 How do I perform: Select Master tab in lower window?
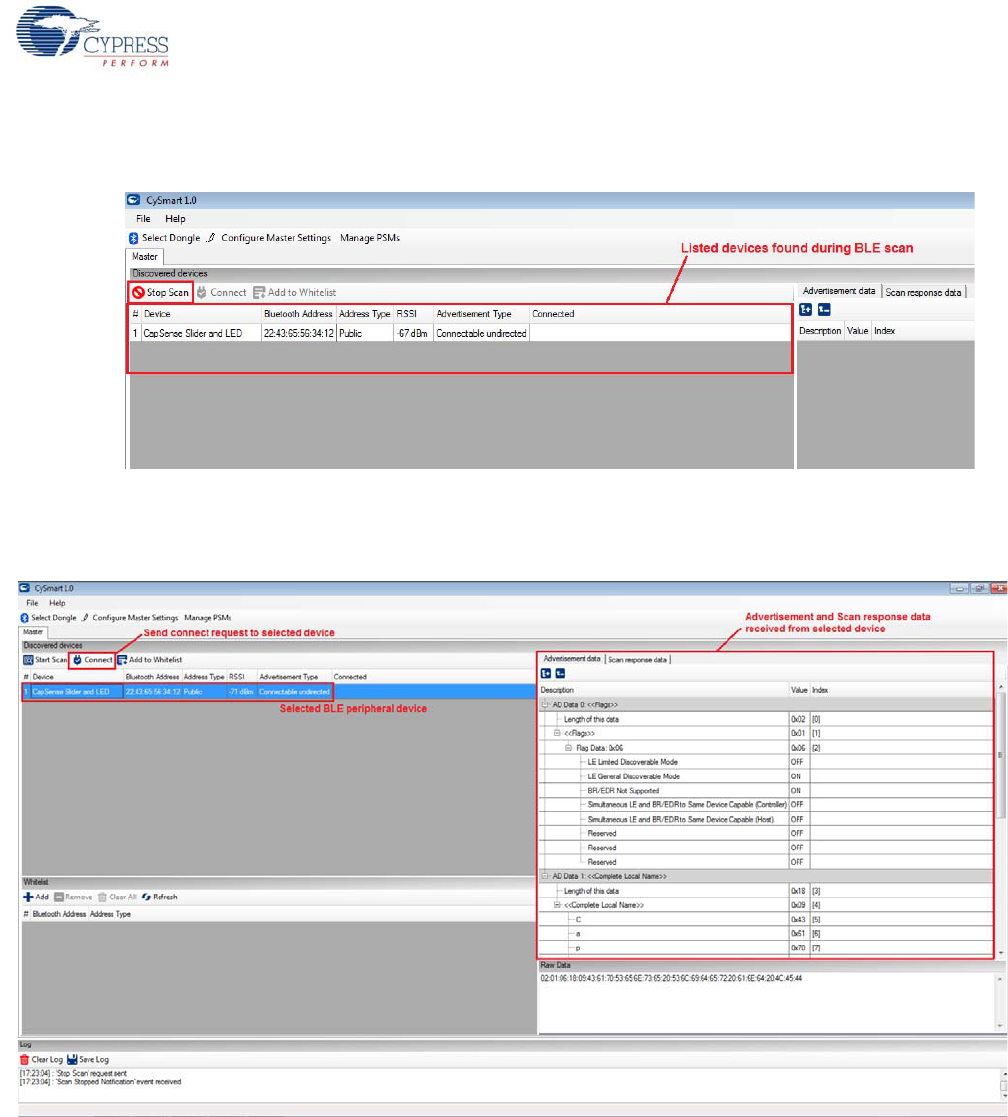(x=33, y=632)
